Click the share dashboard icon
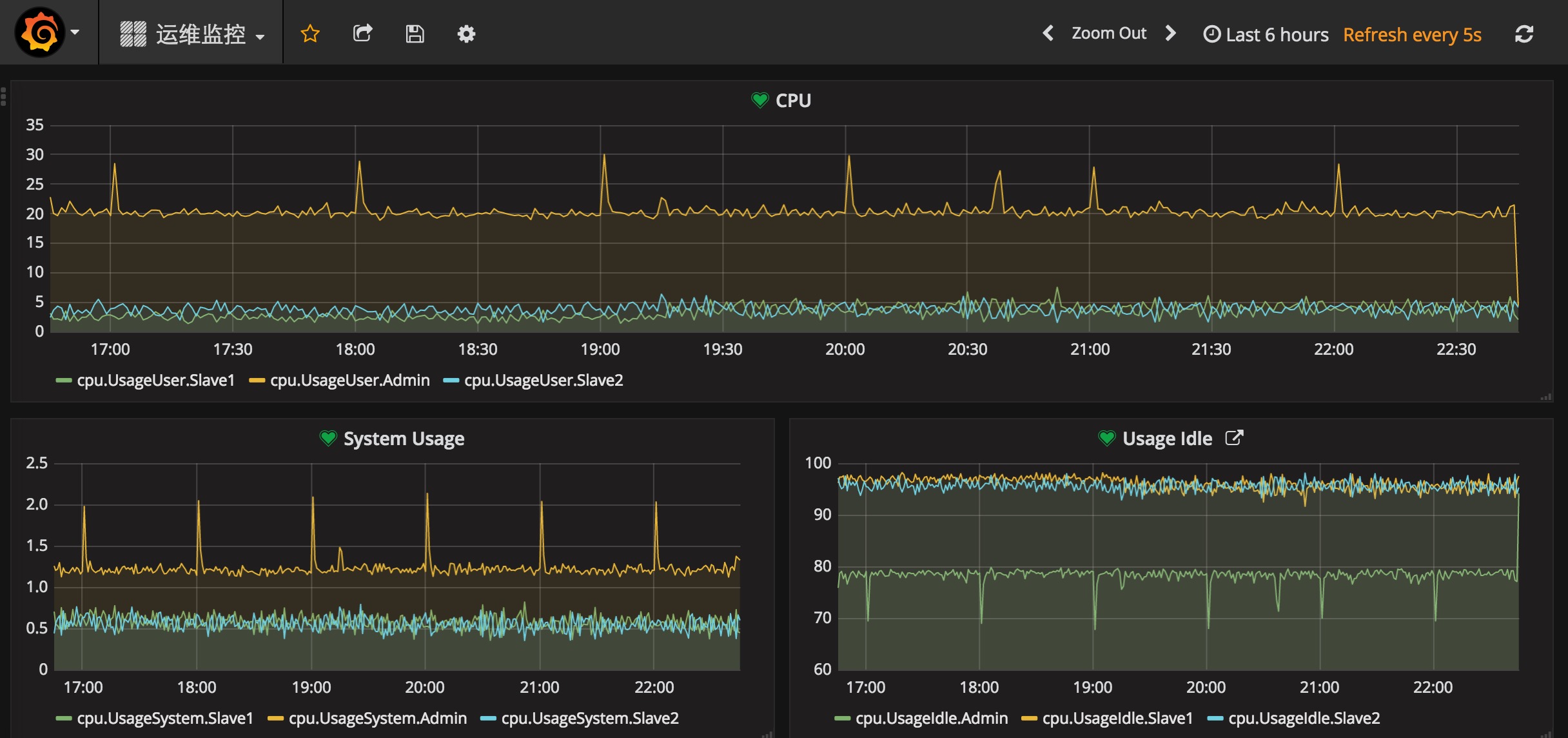1568x738 pixels. pyautogui.click(x=363, y=34)
